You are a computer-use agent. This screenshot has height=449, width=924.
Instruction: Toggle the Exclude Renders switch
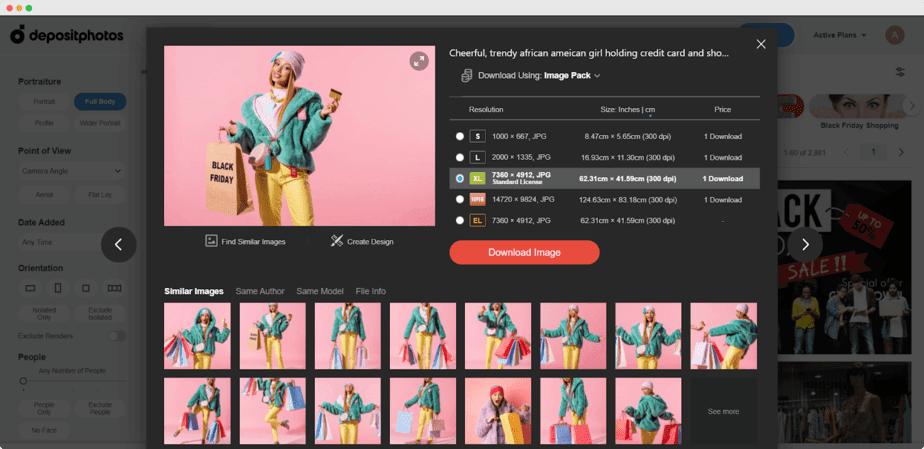pyautogui.click(x=117, y=336)
